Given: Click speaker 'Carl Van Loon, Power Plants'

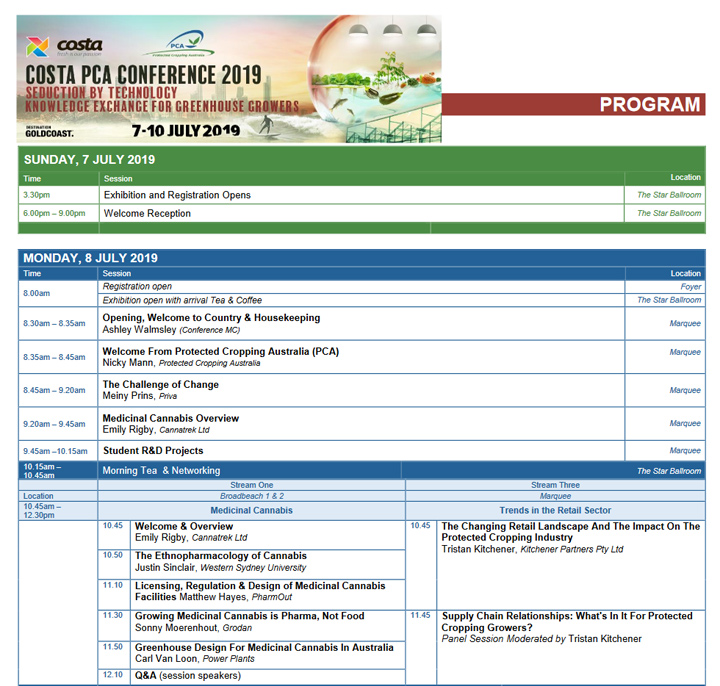Looking at the screenshot, I should (195, 659).
